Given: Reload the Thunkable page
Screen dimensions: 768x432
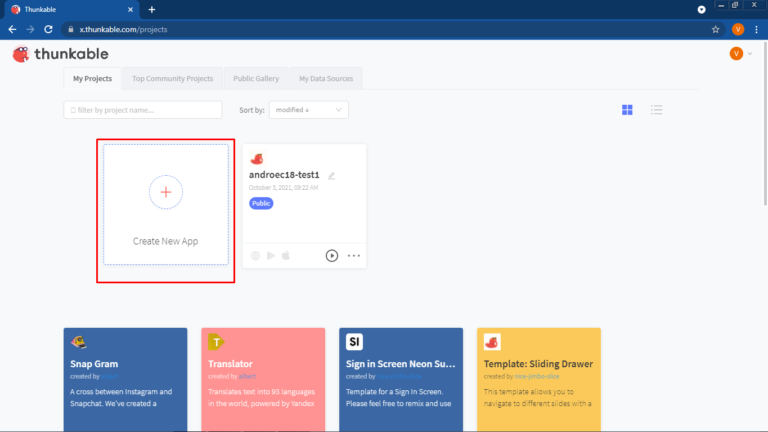Looking at the screenshot, I should 48,29.
